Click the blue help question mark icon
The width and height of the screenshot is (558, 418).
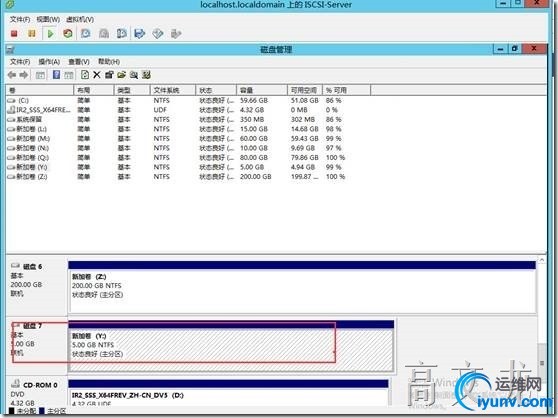[x=56, y=74]
